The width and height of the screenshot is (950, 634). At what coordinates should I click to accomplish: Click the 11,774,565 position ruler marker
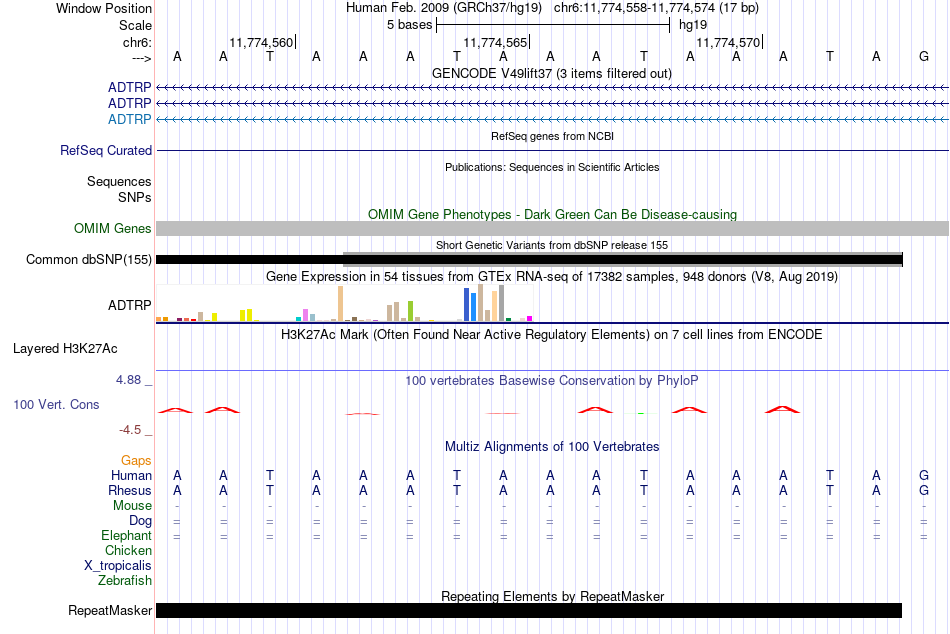[496, 42]
